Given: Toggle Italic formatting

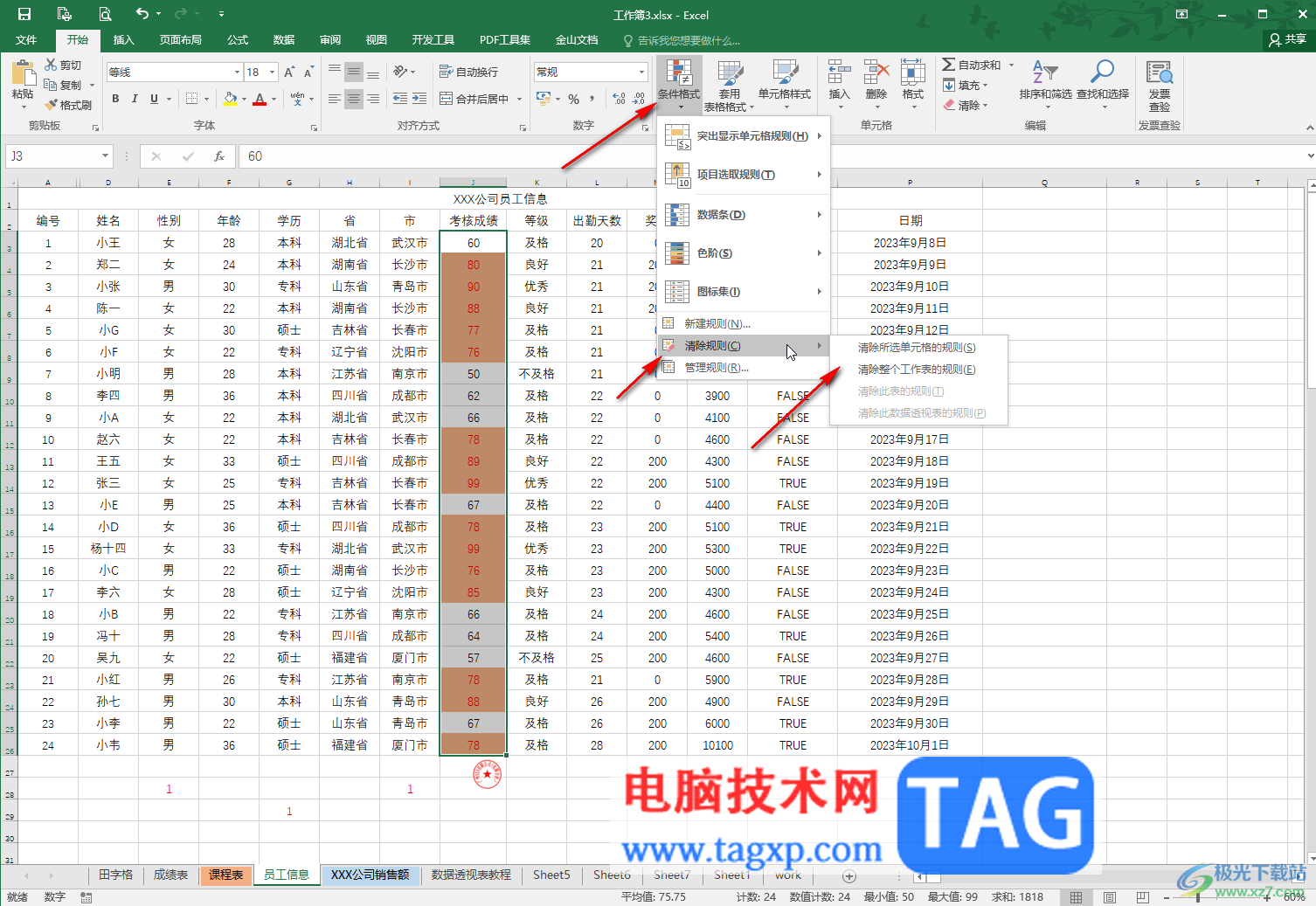Looking at the screenshot, I should click(x=135, y=99).
